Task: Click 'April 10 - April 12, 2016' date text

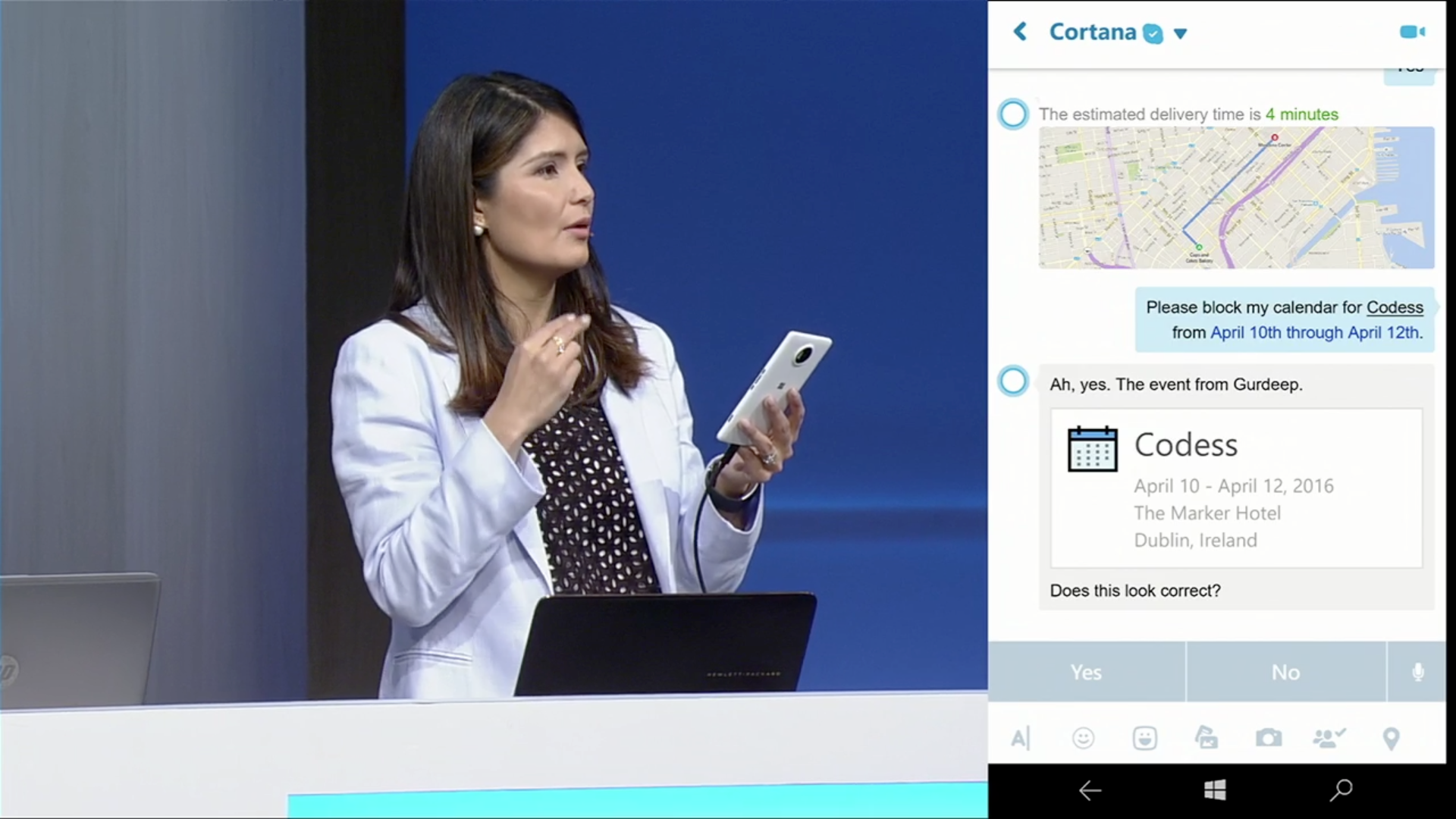Action: click(1234, 486)
